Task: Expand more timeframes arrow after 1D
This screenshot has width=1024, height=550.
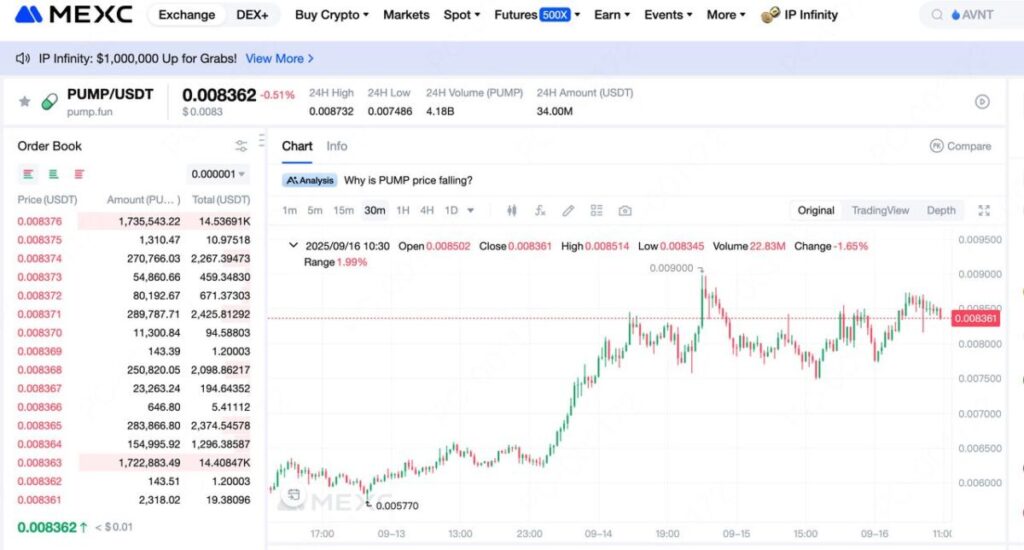Action: (471, 210)
